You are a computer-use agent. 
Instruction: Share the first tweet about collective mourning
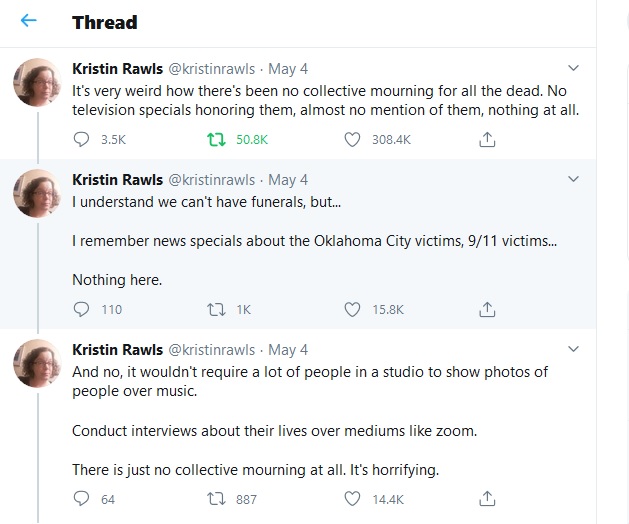(488, 140)
